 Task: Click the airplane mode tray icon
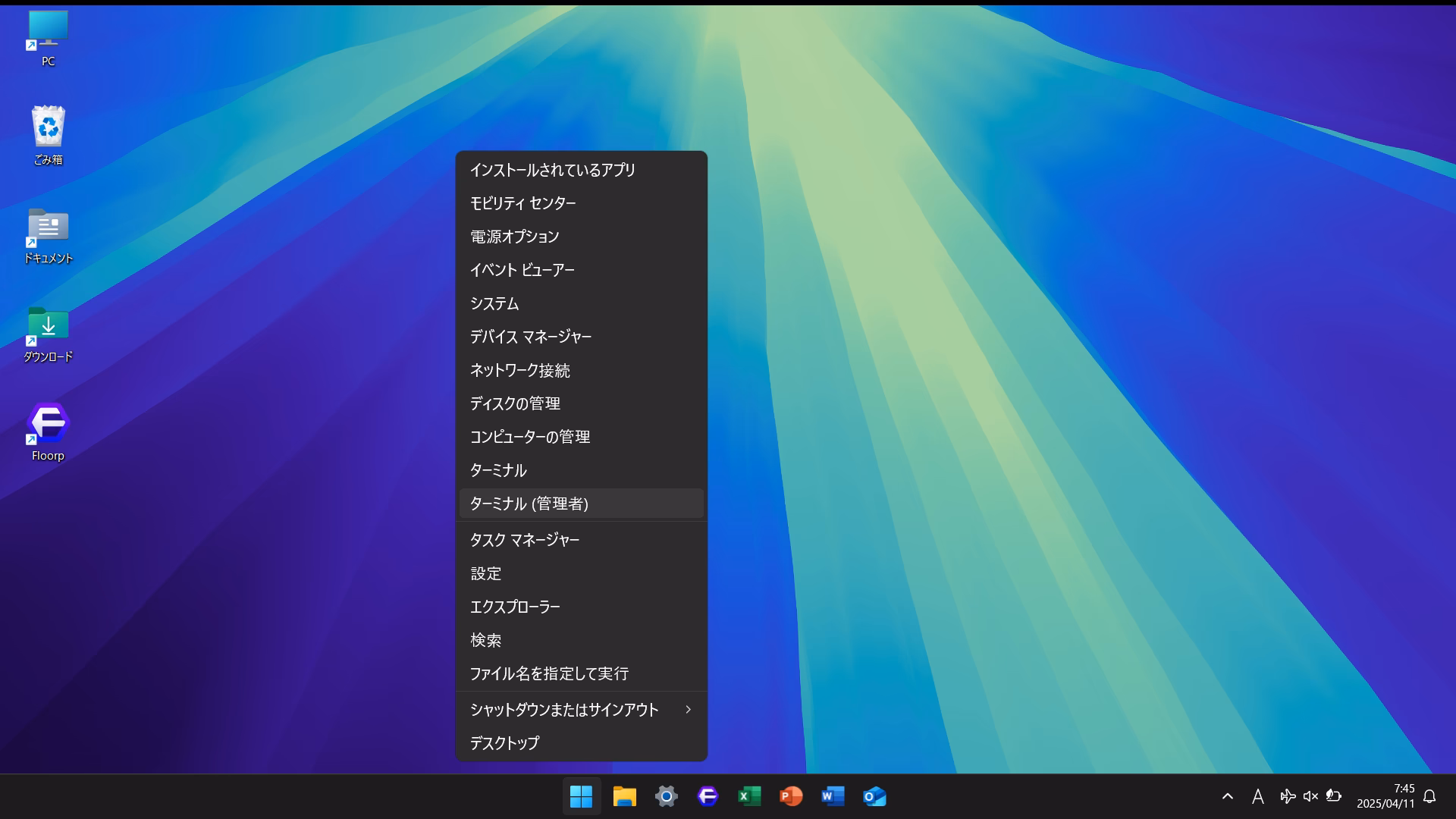(x=1287, y=796)
